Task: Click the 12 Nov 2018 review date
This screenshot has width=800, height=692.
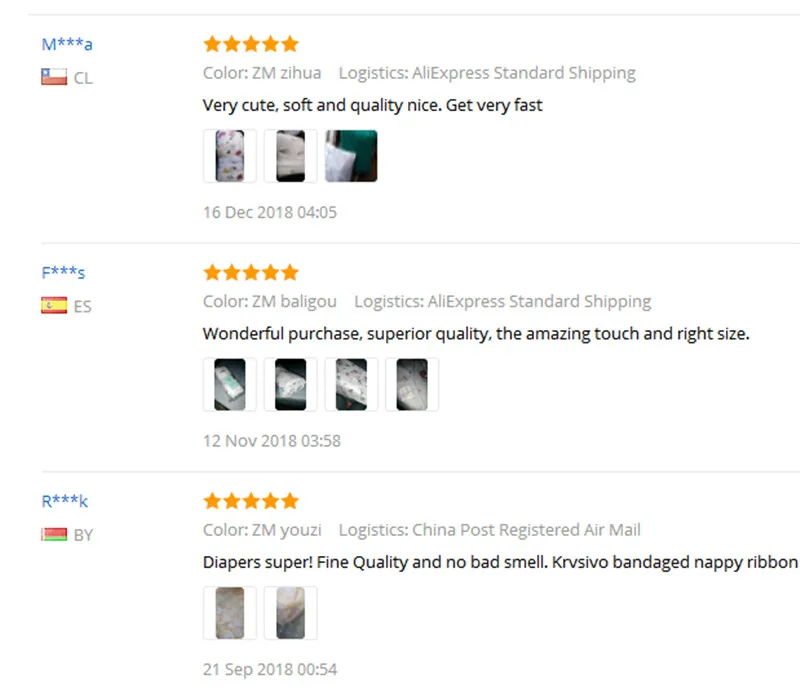Action: click(271, 441)
